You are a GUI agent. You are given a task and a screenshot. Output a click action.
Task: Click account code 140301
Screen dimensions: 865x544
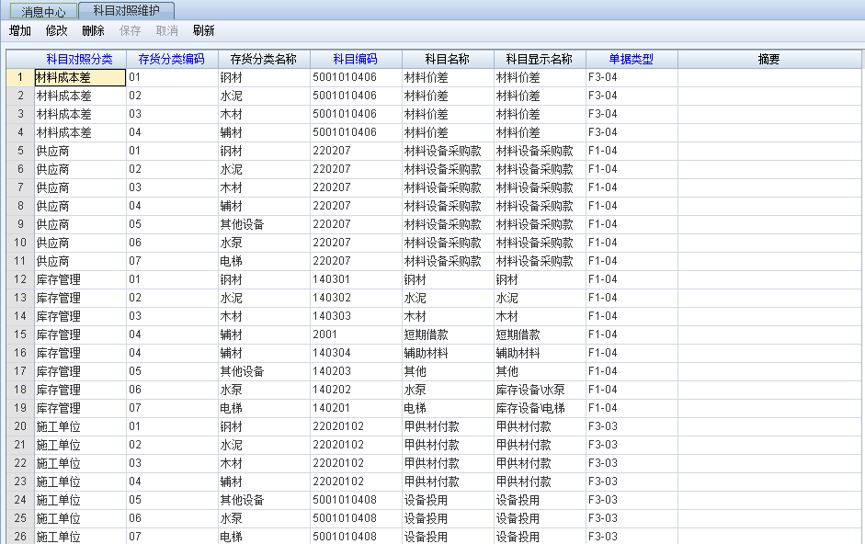point(356,279)
